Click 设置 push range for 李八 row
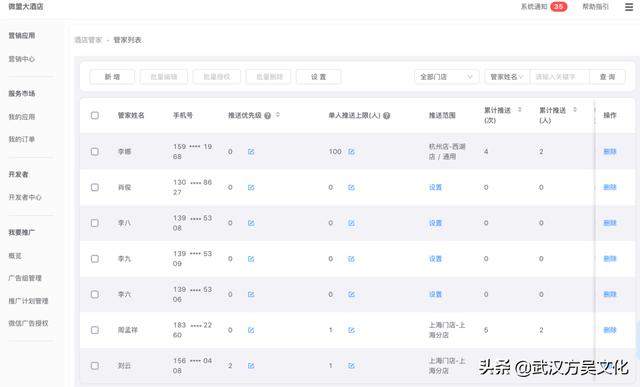640x387 pixels. (x=436, y=223)
